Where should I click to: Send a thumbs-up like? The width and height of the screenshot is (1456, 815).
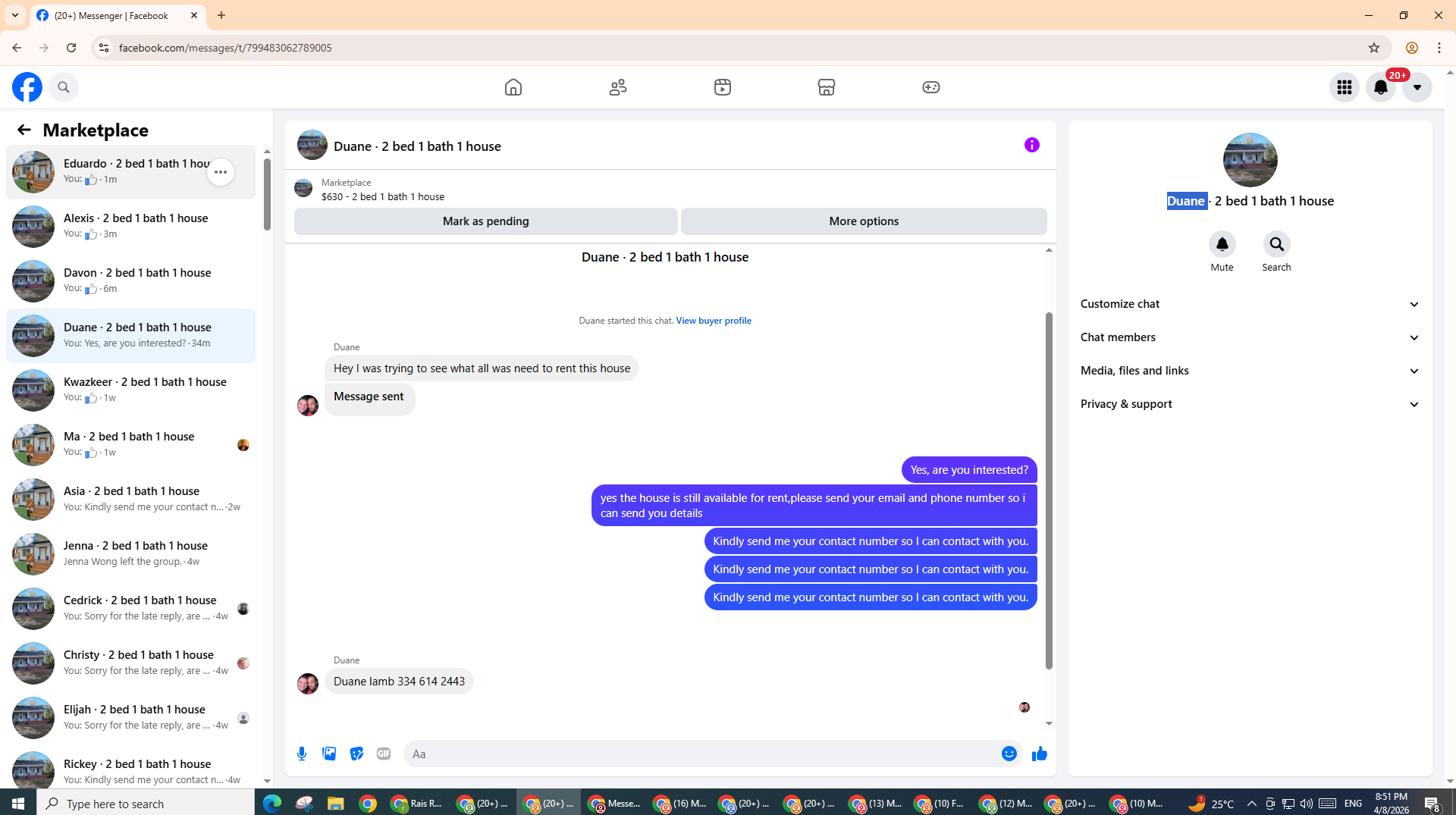(1039, 754)
